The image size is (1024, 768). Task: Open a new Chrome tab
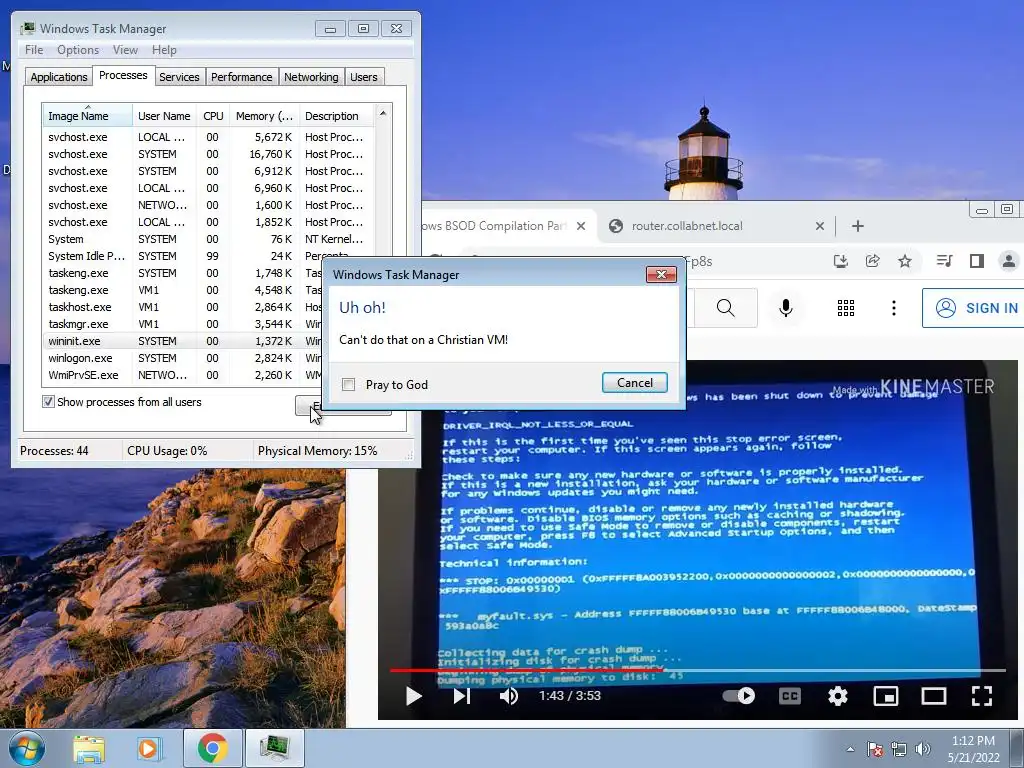click(858, 226)
